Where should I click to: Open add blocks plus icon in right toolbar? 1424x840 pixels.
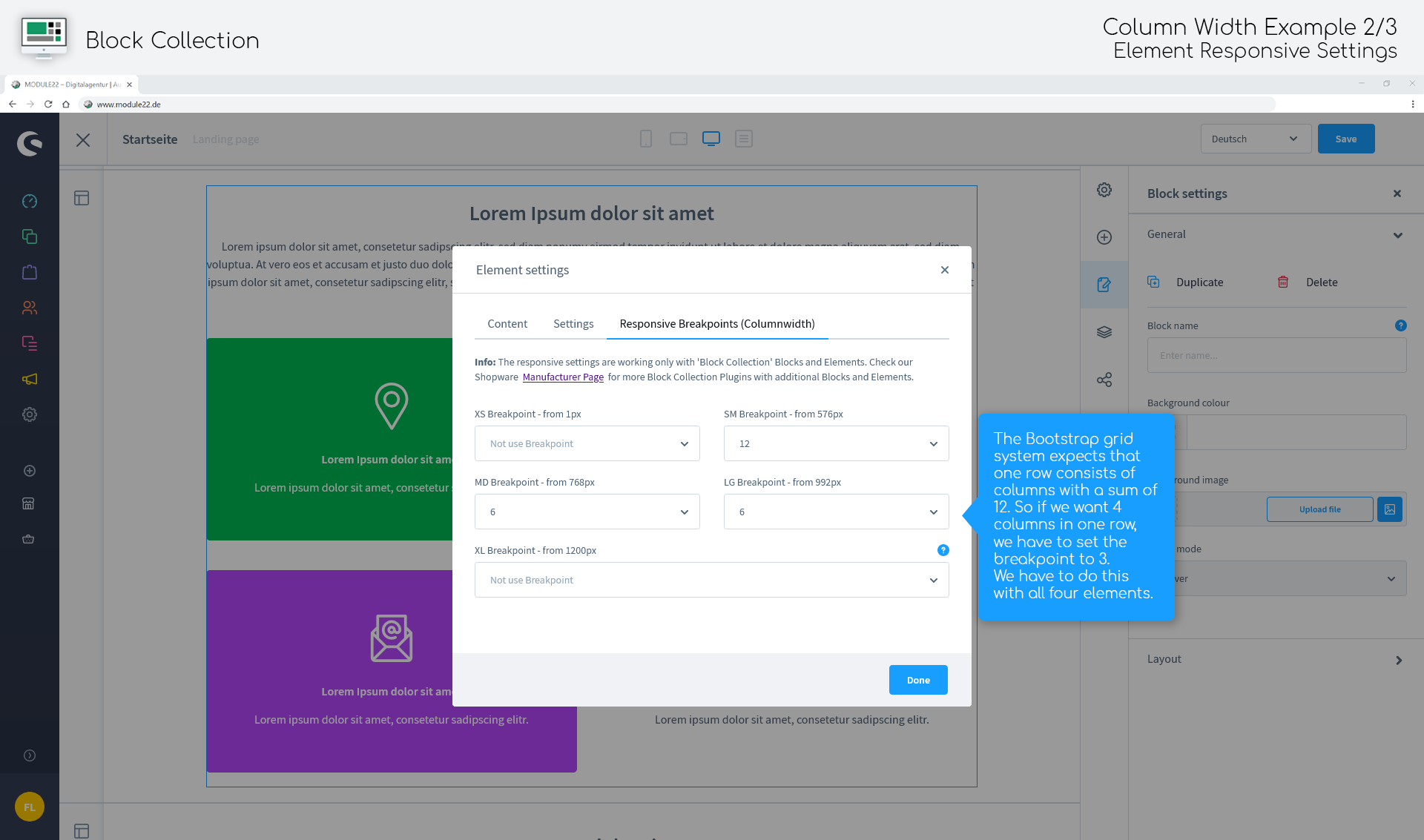pos(1104,237)
